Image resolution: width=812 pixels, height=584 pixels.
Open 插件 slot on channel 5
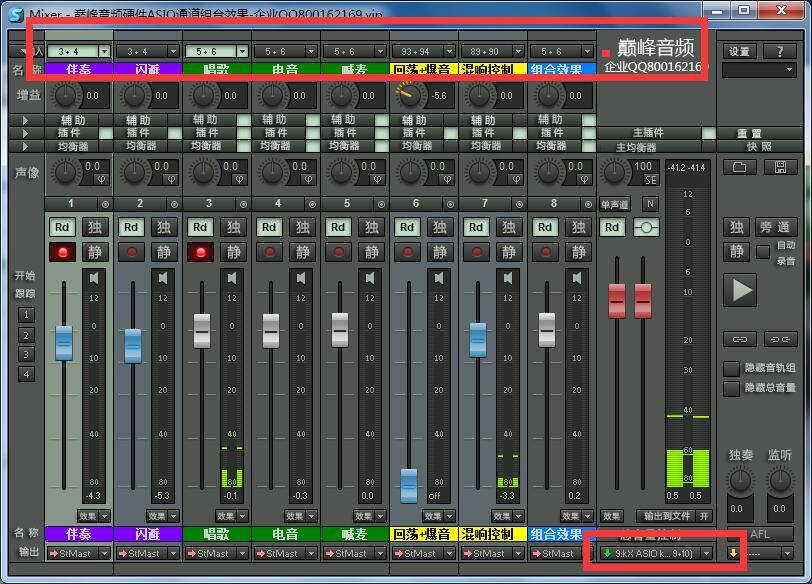pyautogui.click(x=349, y=133)
